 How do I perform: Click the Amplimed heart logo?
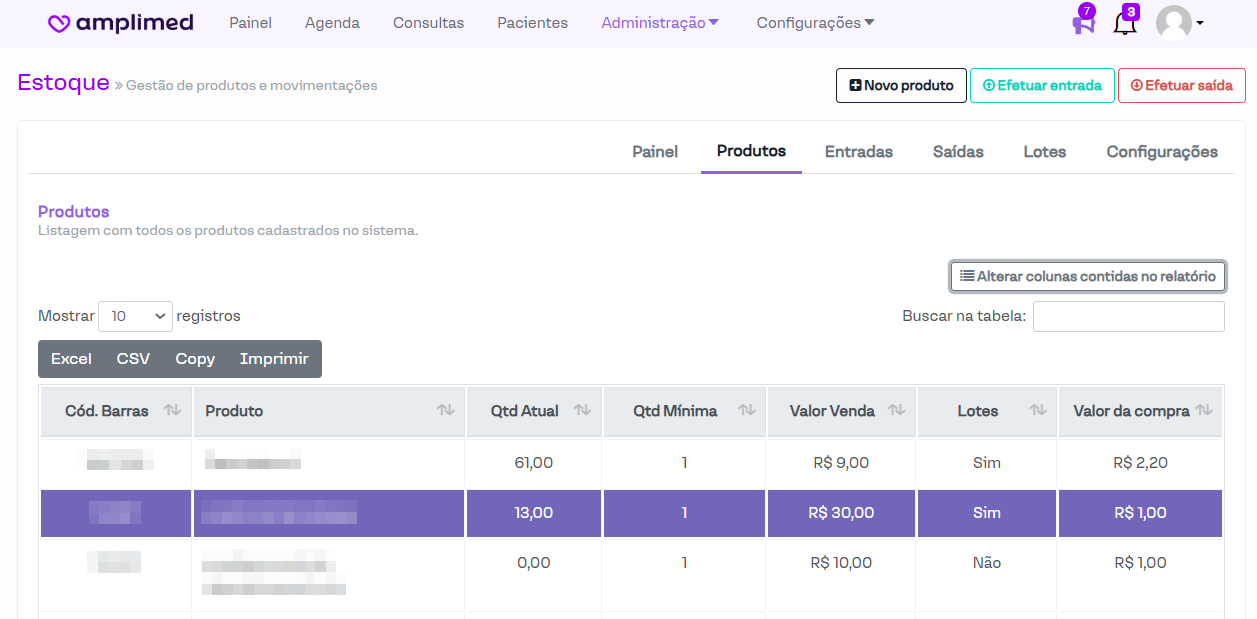tap(59, 23)
